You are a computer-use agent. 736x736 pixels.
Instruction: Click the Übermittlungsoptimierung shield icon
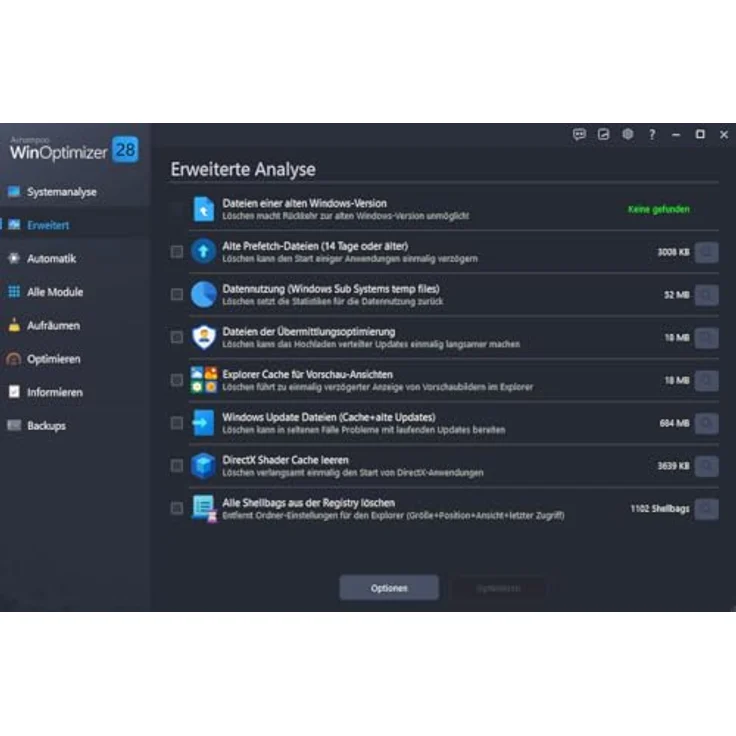tap(204, 337)
